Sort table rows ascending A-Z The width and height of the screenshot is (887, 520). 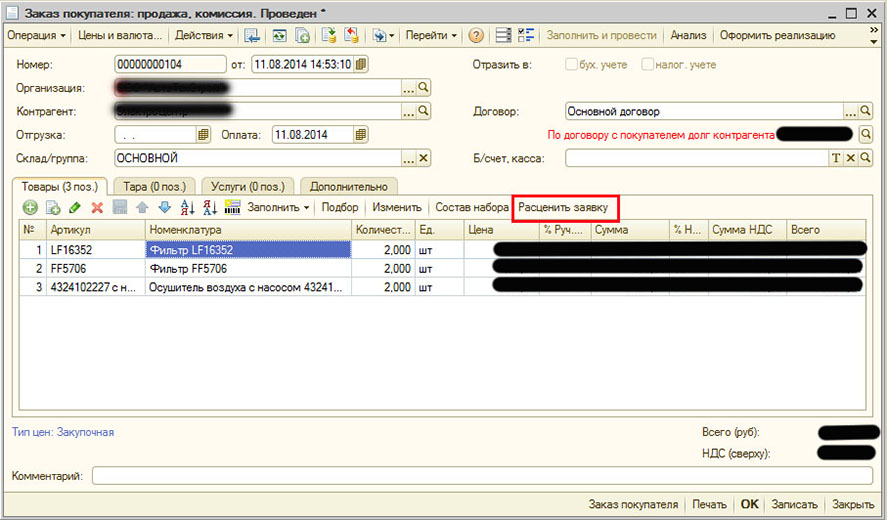tap(187, 208)
